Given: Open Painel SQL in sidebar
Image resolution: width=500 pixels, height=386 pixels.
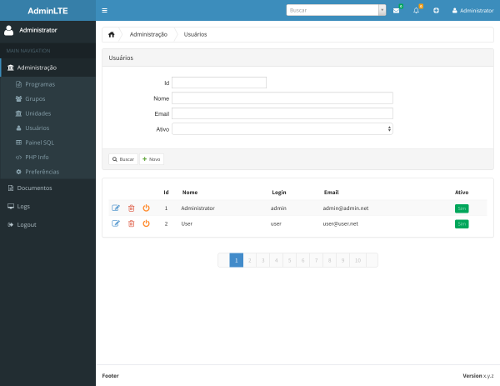Looking at the screenshot, I should [x=35, y=142].
